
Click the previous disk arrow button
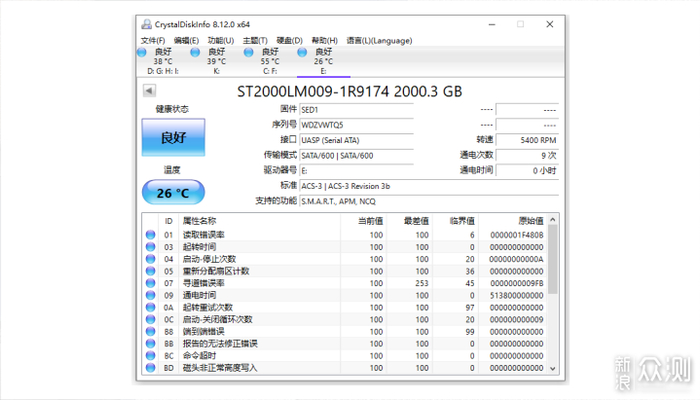pyautogui.click(x=147, y=92)
